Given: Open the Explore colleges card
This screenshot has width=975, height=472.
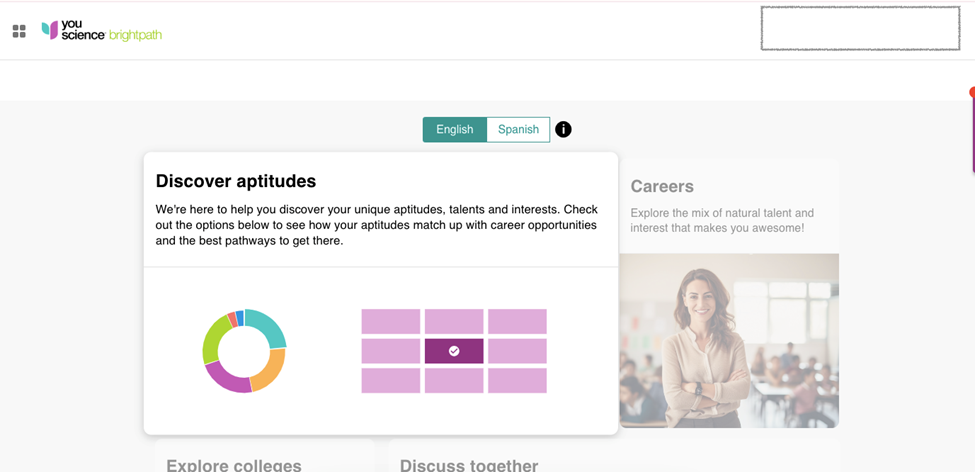Looking at the screenshot, I should 234,465.
